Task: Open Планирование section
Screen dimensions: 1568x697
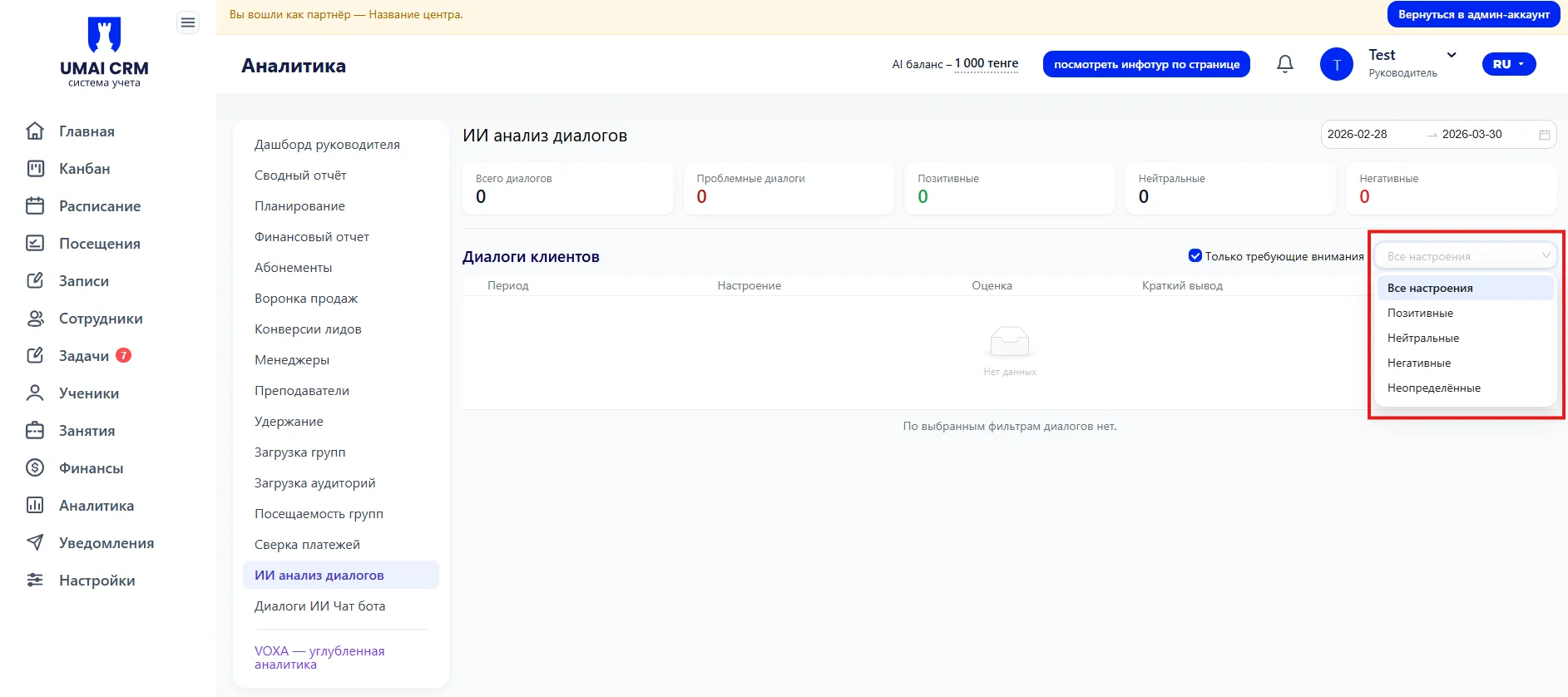Action: (299, 206)
